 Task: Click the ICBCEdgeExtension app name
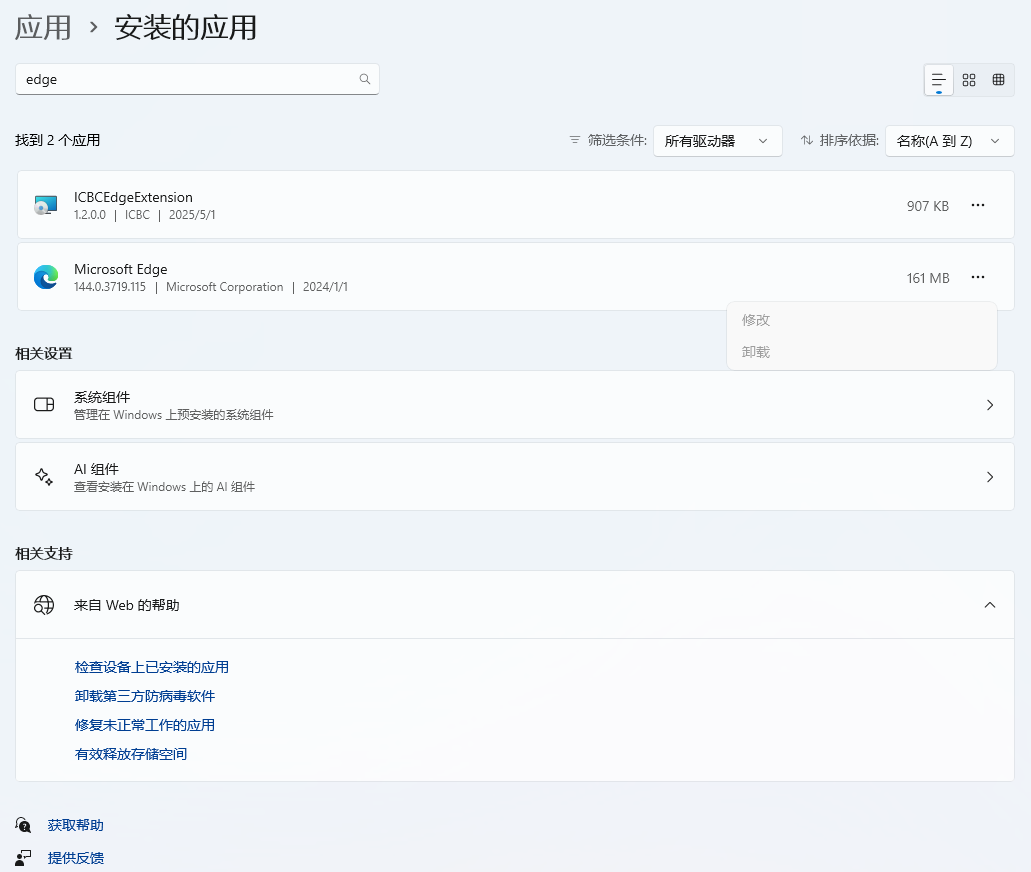(133, 197)
